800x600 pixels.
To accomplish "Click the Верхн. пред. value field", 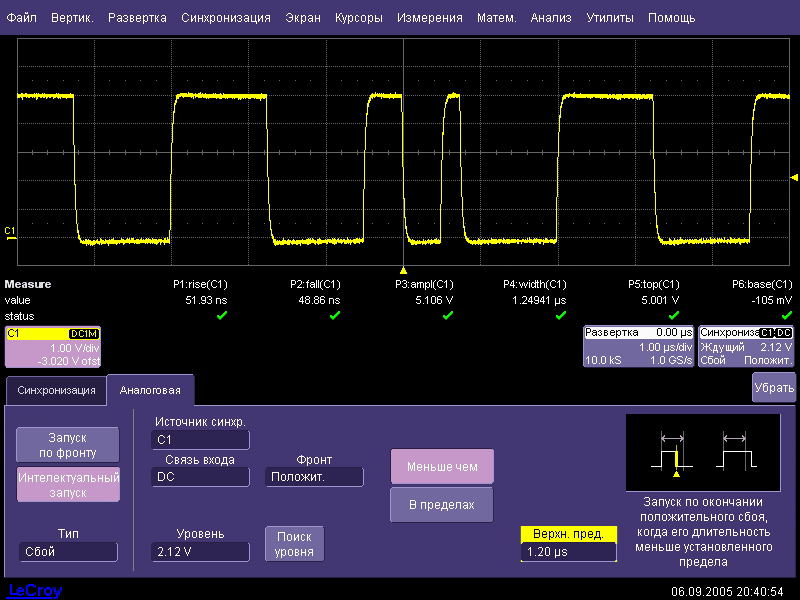I will [568, 552].
